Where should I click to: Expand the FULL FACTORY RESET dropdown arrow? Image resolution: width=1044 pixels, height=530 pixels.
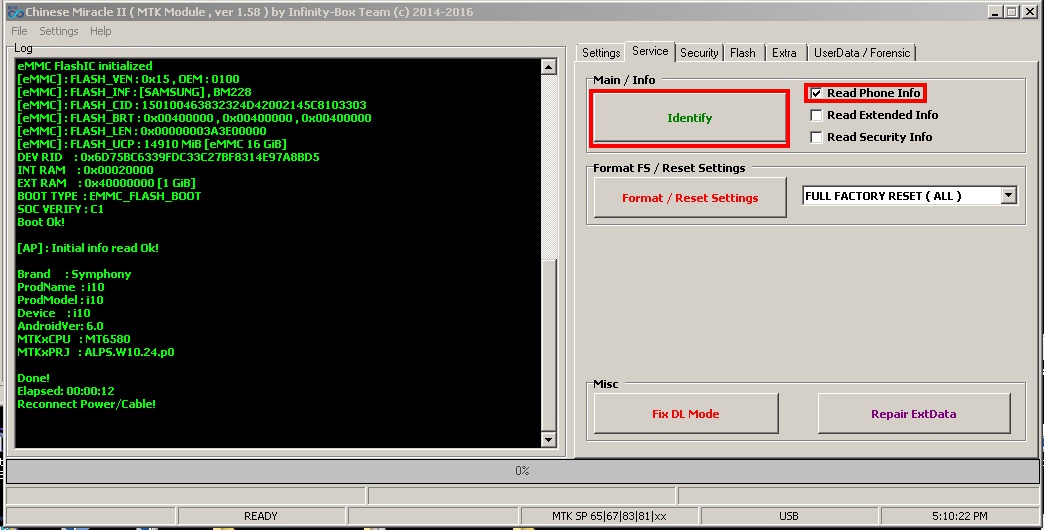click(1009, 196)
